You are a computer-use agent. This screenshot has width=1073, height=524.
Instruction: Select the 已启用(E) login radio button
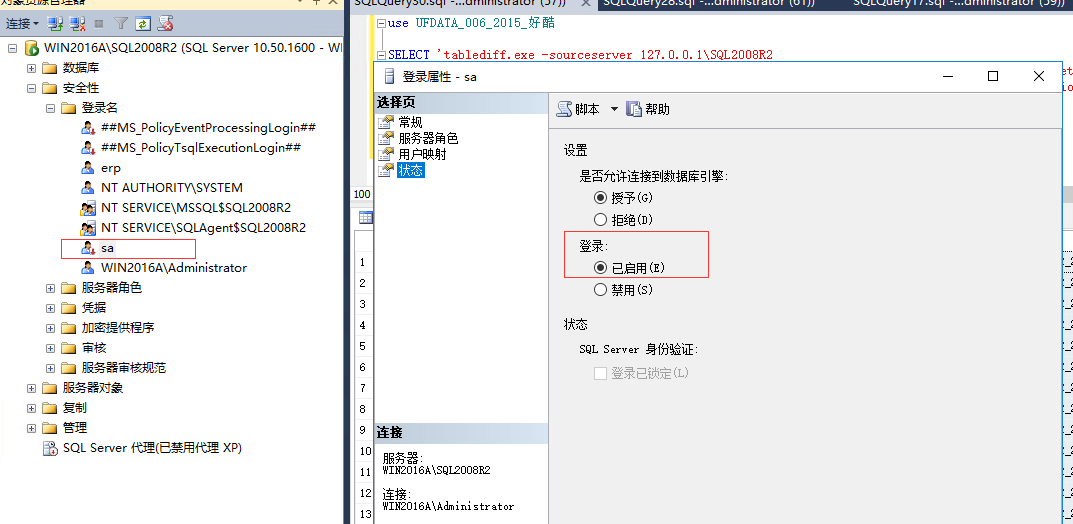tap(600, 268)
